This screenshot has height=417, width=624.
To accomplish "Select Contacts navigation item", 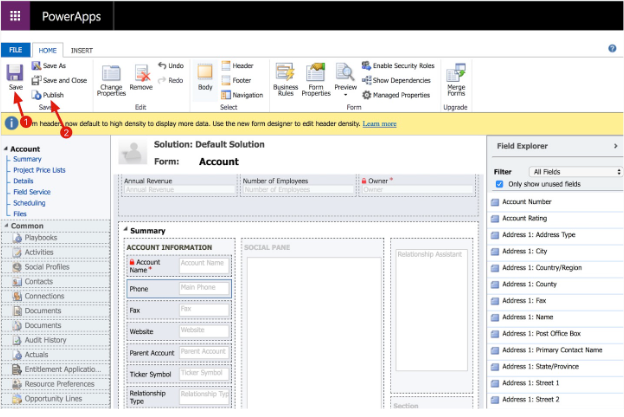I will pos(56,282).
